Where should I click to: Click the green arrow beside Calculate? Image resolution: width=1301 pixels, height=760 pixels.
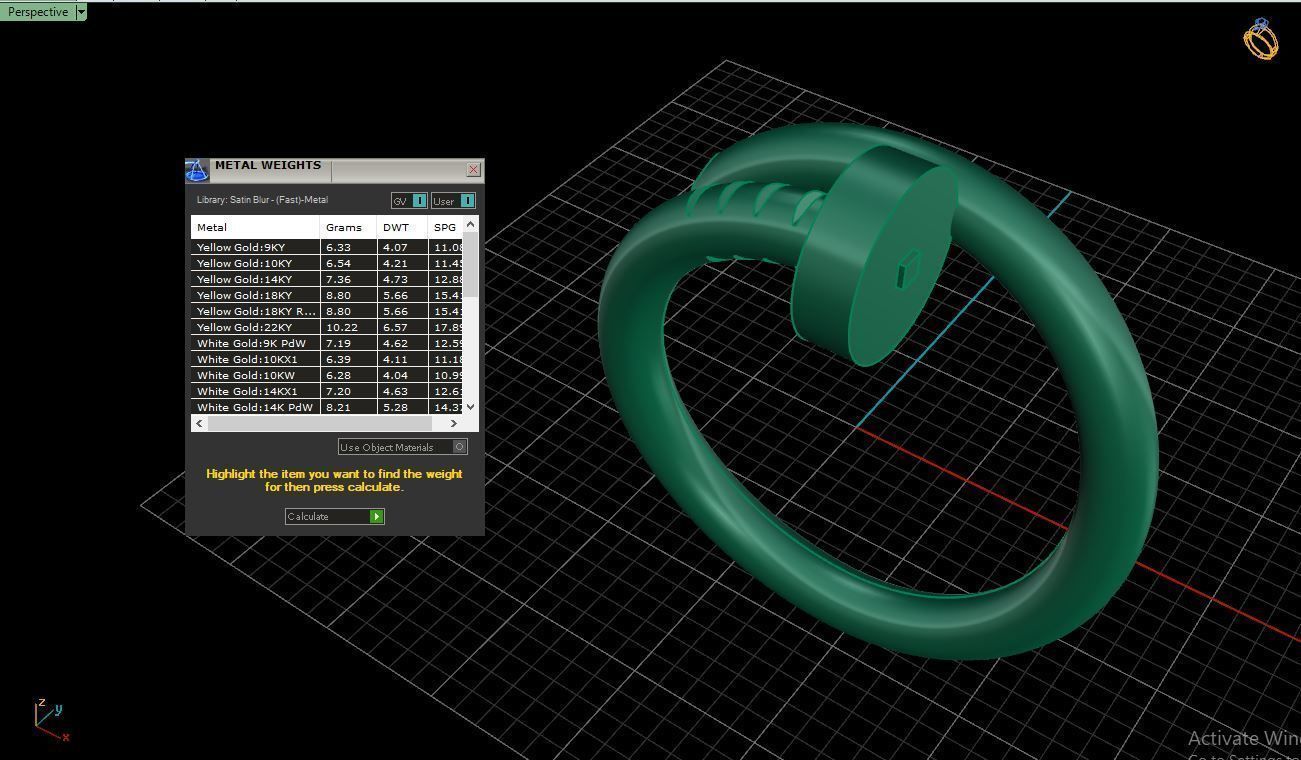click(377, 516)
